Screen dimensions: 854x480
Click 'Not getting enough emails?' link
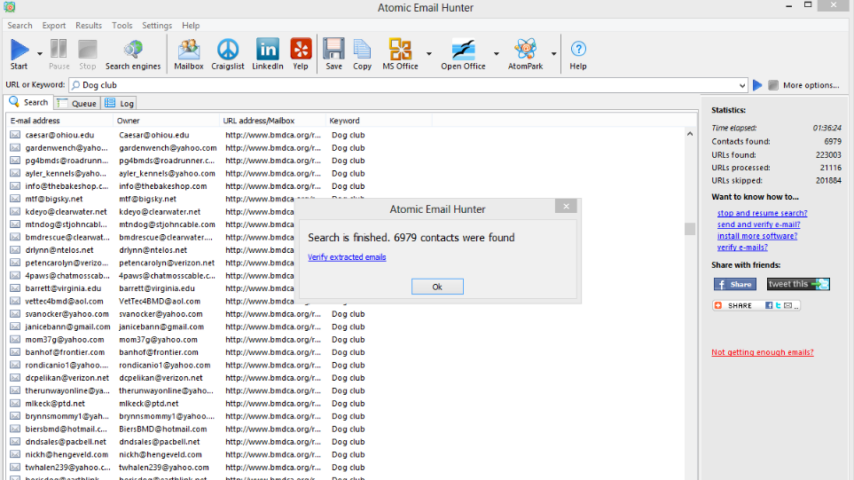click(762, 353)
